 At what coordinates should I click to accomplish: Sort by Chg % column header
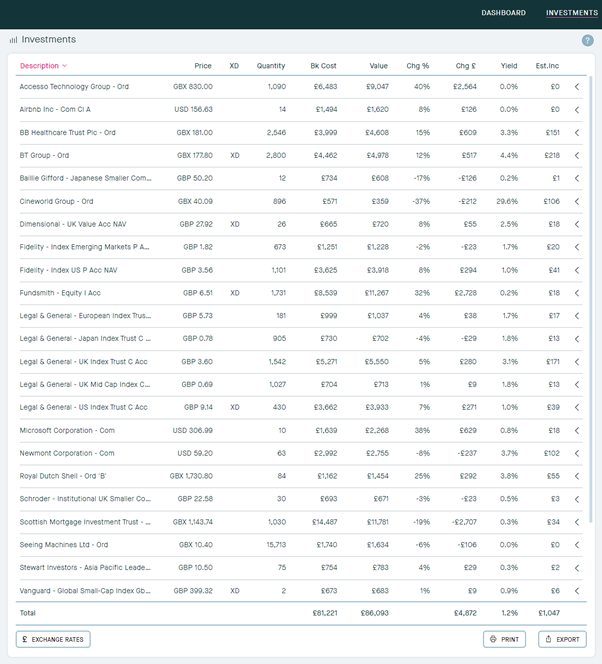pos(417,66)
